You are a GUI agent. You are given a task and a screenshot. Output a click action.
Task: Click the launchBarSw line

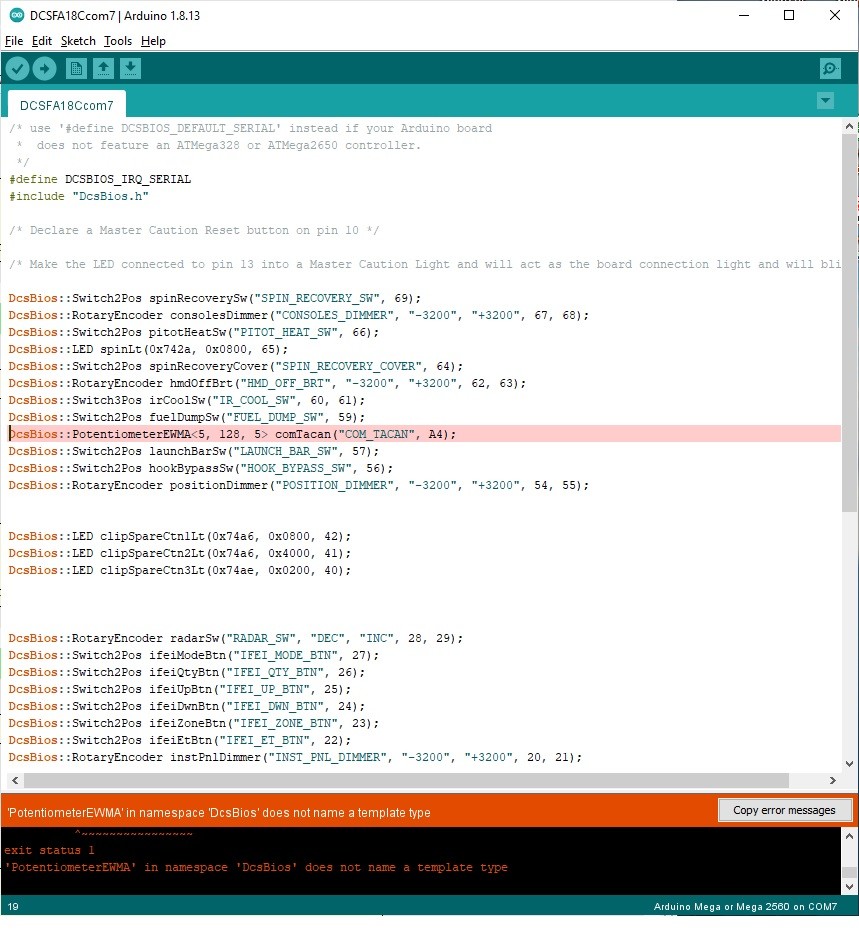tap(194, 451)
